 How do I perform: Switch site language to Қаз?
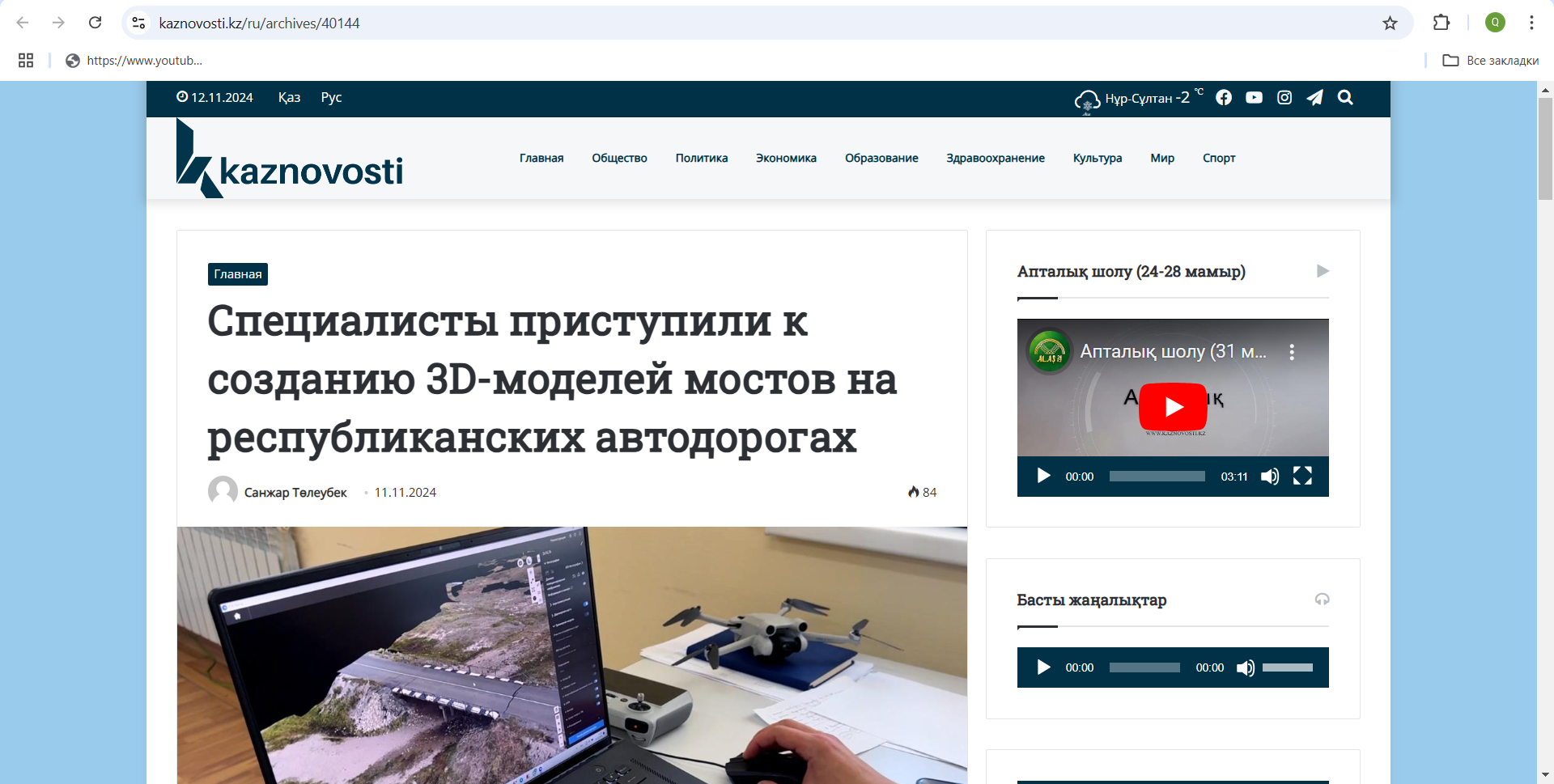pos(289,97)
